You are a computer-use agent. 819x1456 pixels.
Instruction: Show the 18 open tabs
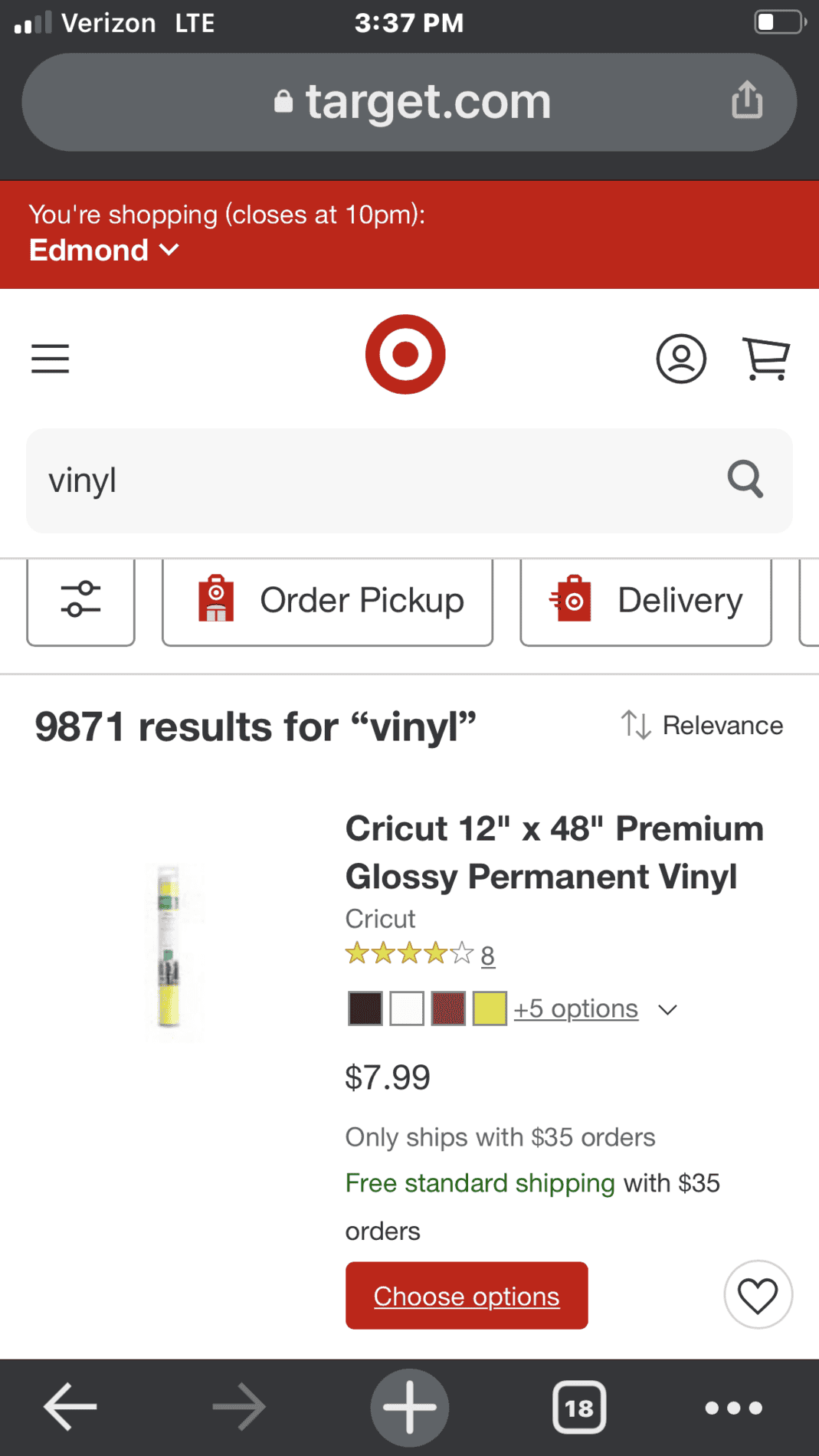tap(579, 1407)
